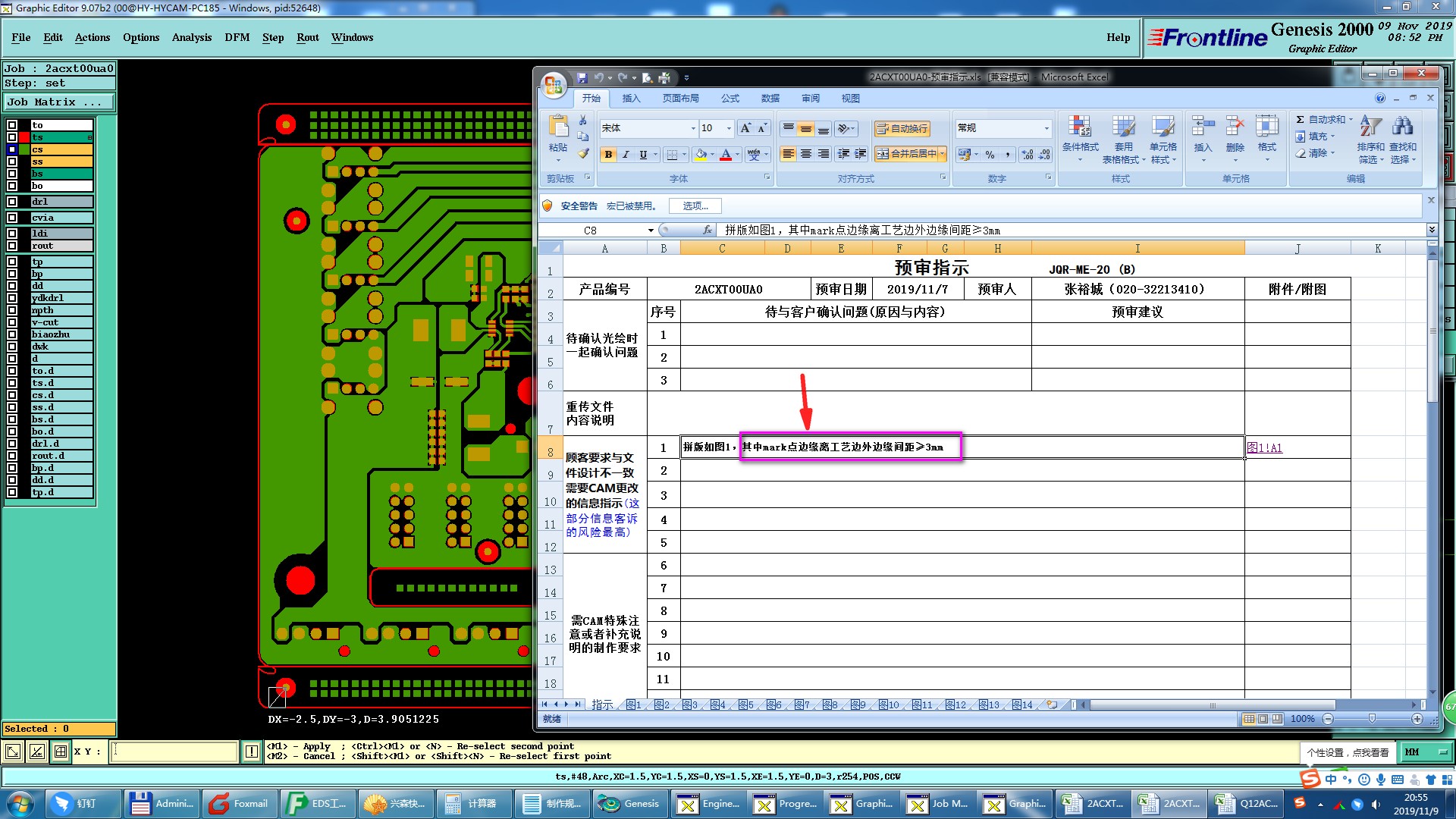Screen dimensions: 1456x819
Task: Expand the number format dropdown showing 常规
Action: click(1046, 128)
